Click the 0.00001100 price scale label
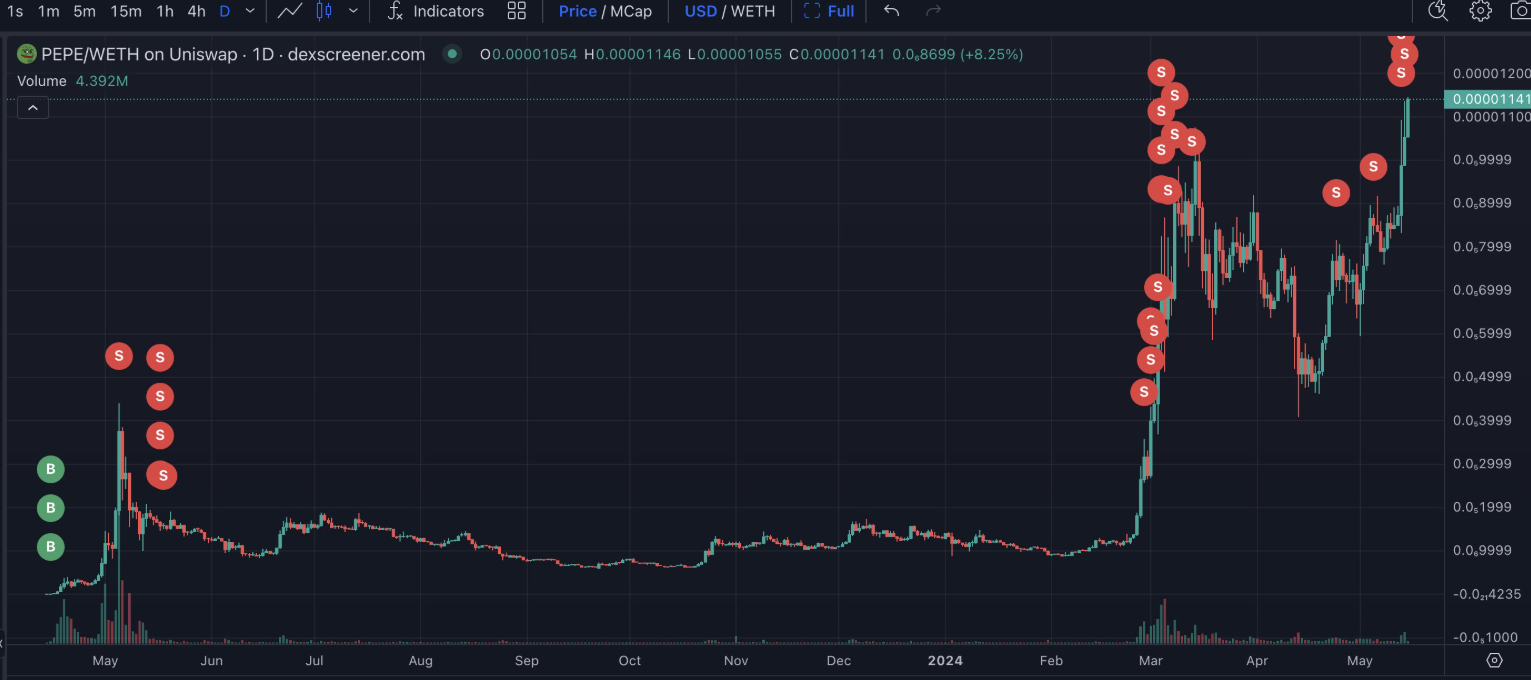 (x=1491, y=117)
